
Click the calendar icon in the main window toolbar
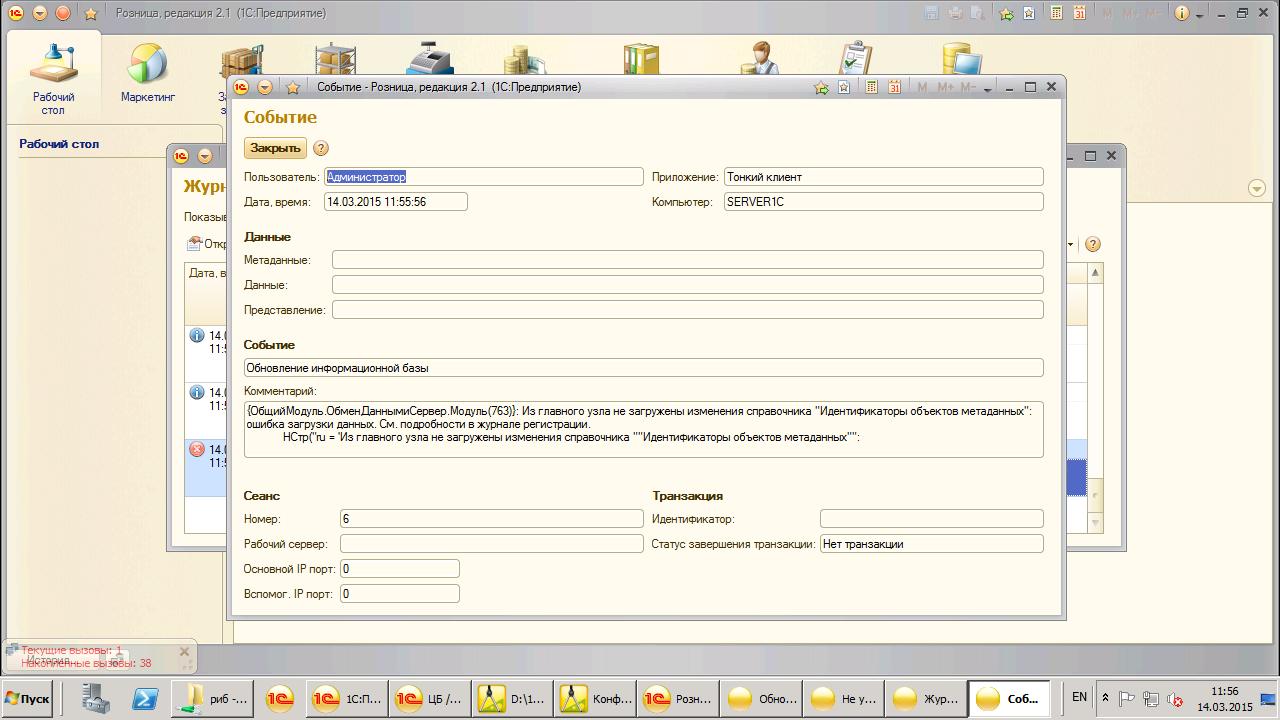1079,13
